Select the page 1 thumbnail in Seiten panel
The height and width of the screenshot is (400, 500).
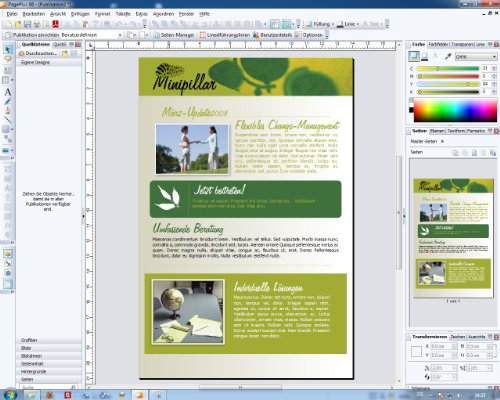(453, 238)
